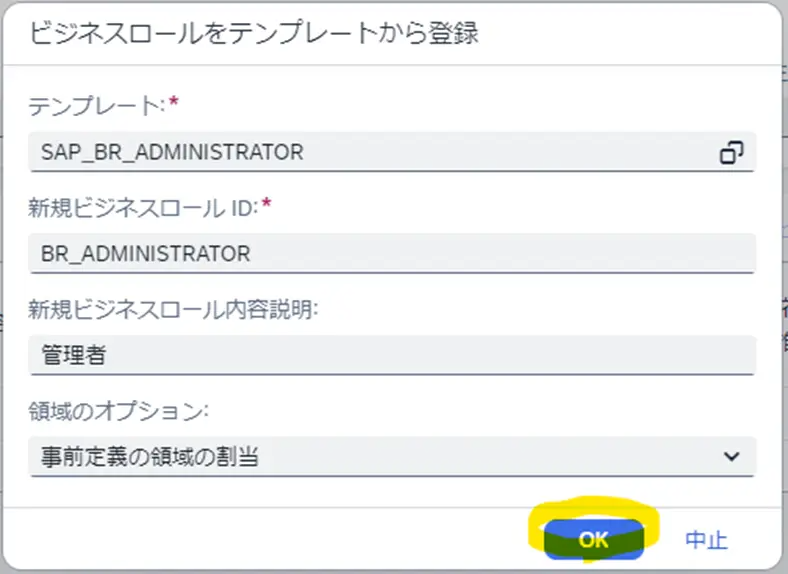Click the selected value 事前定義の領域の割当 text
788x574 pixels.
click(150, 457)
